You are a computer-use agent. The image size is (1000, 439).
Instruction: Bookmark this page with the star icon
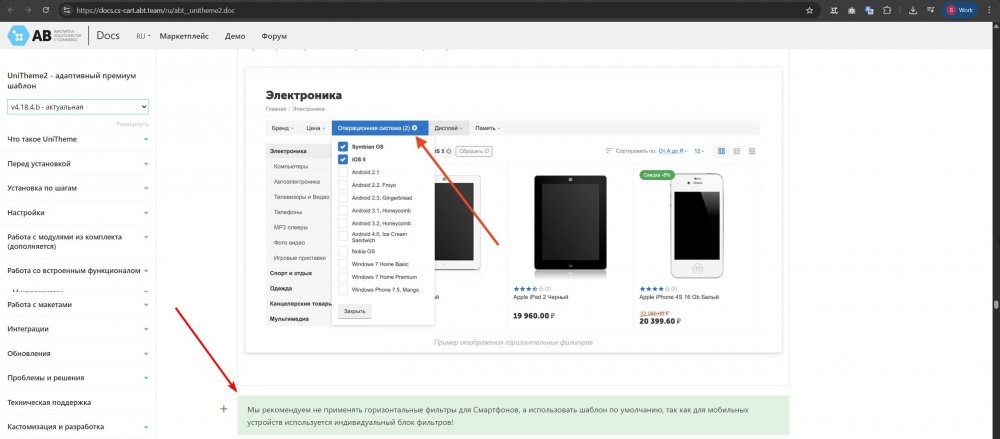pyautogui.click(x=807, y=9)
